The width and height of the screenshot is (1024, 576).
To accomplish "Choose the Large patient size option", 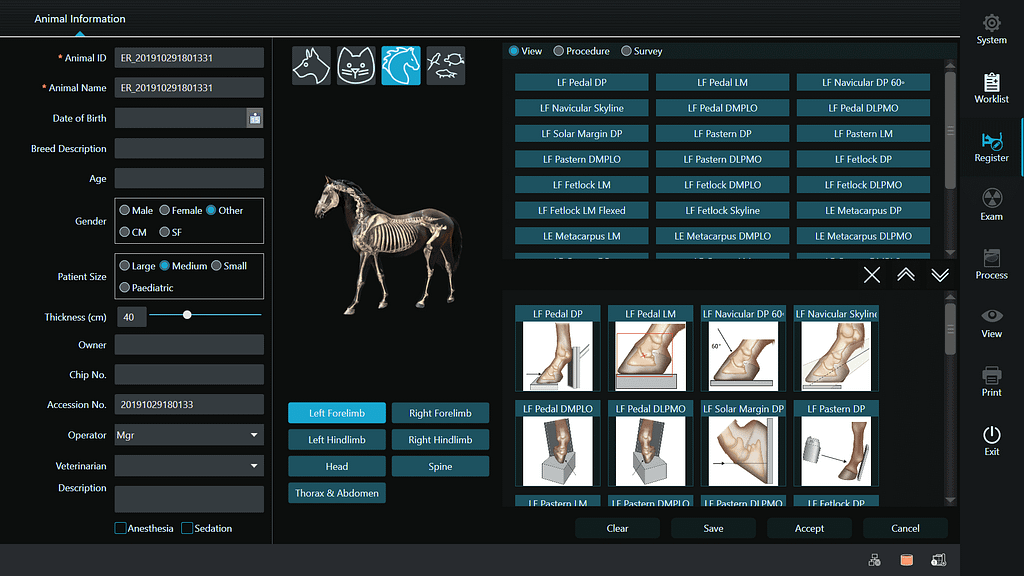I will click(124, 266).
